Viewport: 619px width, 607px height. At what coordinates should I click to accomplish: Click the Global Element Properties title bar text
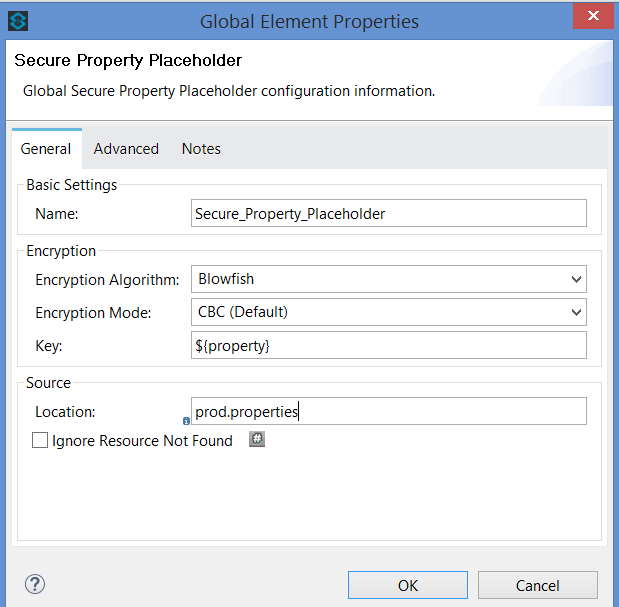[x=309, y=21]
